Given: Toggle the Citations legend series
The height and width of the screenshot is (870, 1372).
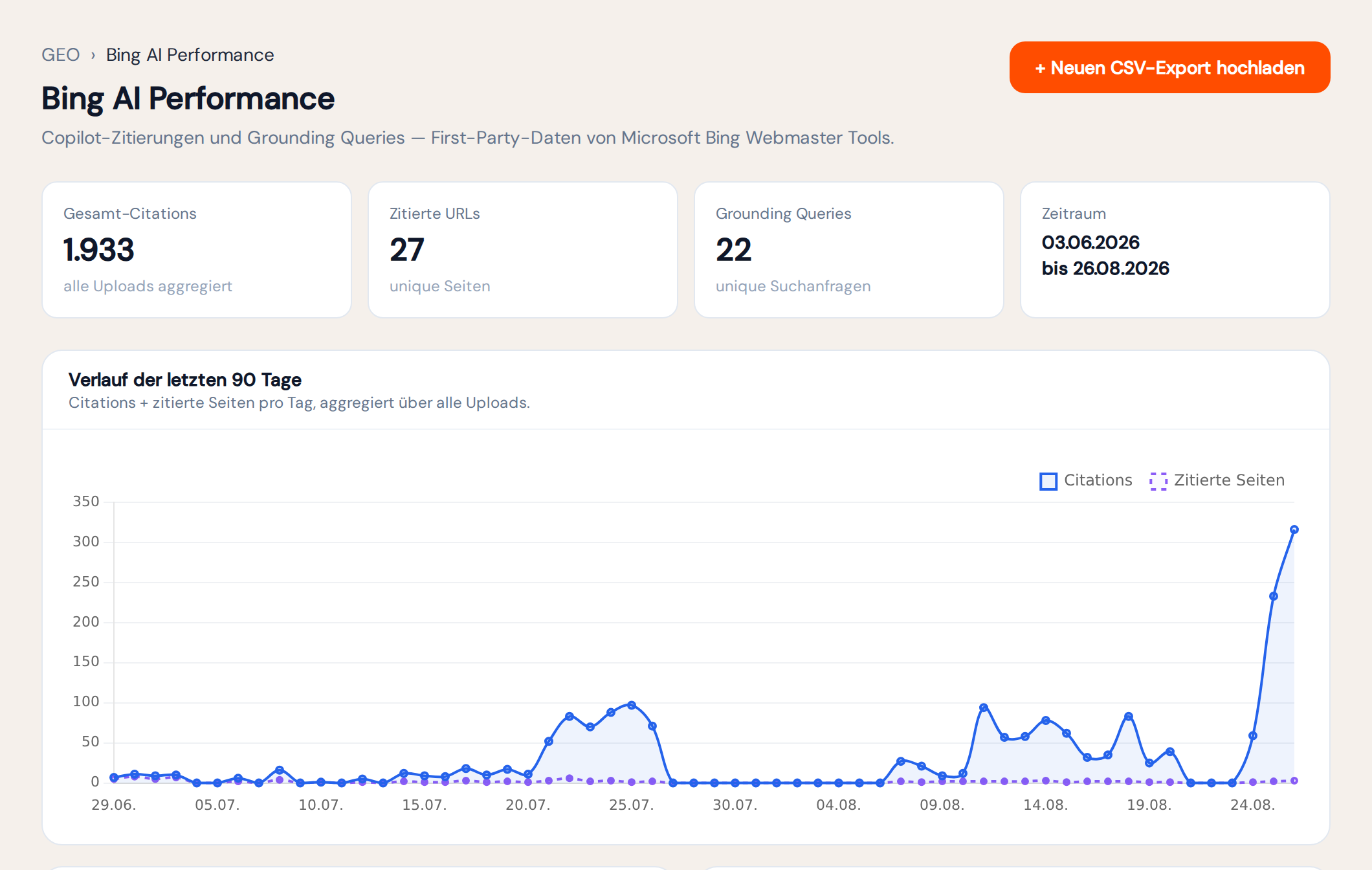Looking at the screenshot, I should point(1086,480).
